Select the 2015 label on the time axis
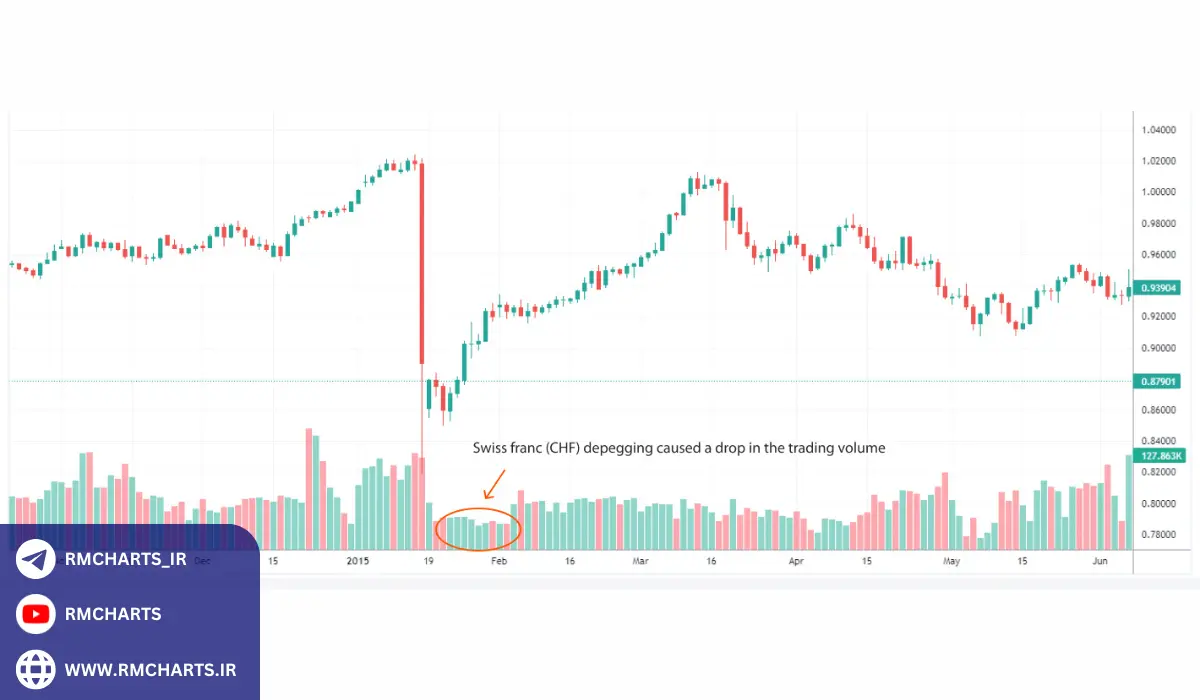This screenshot has height=700, width=1200. 357,562
